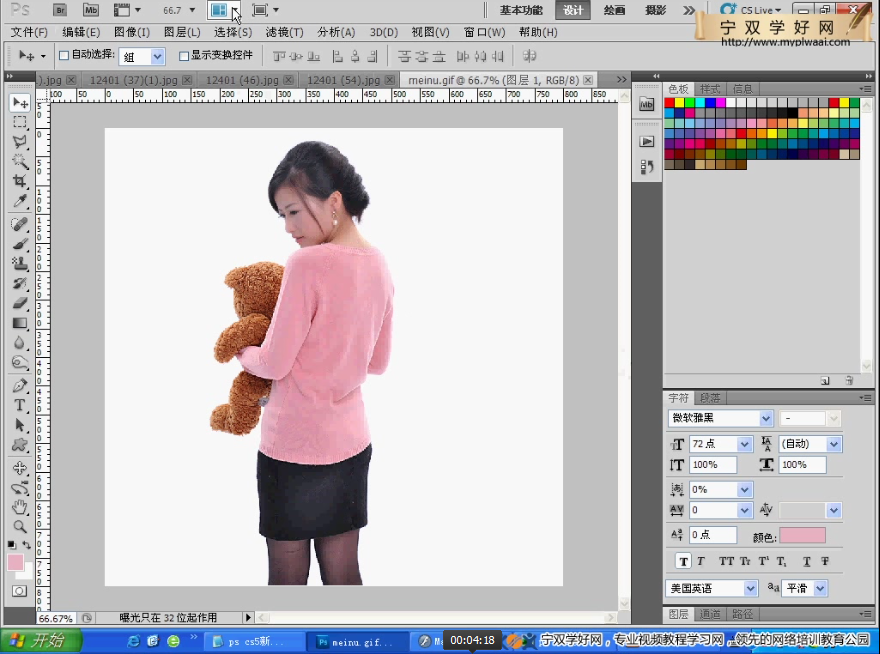Select the Custom Shape tool
Viewport: 880px width, 654px height.
[x=20, y=445]
